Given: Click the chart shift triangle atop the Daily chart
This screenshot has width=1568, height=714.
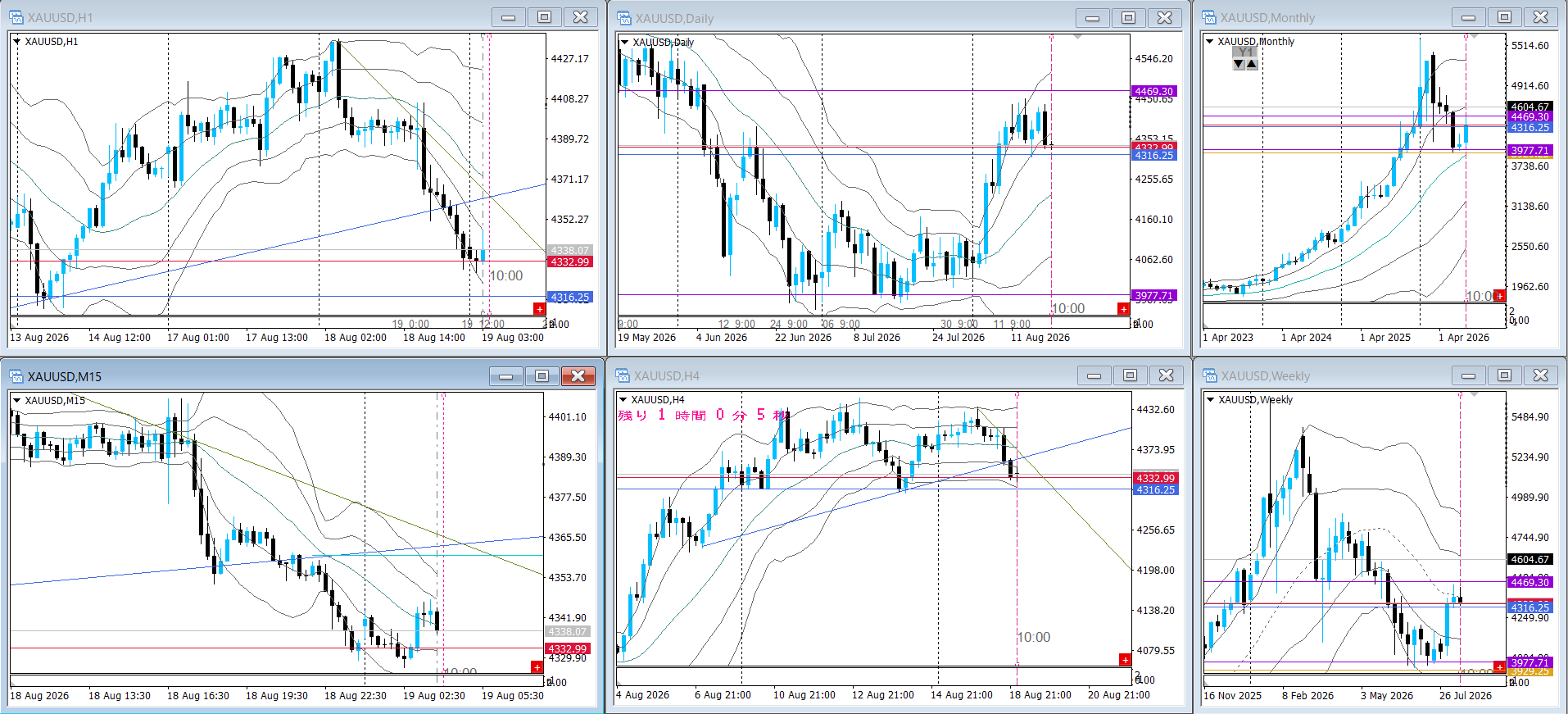Looking at the screenshot, I should tap(1077, 37).
